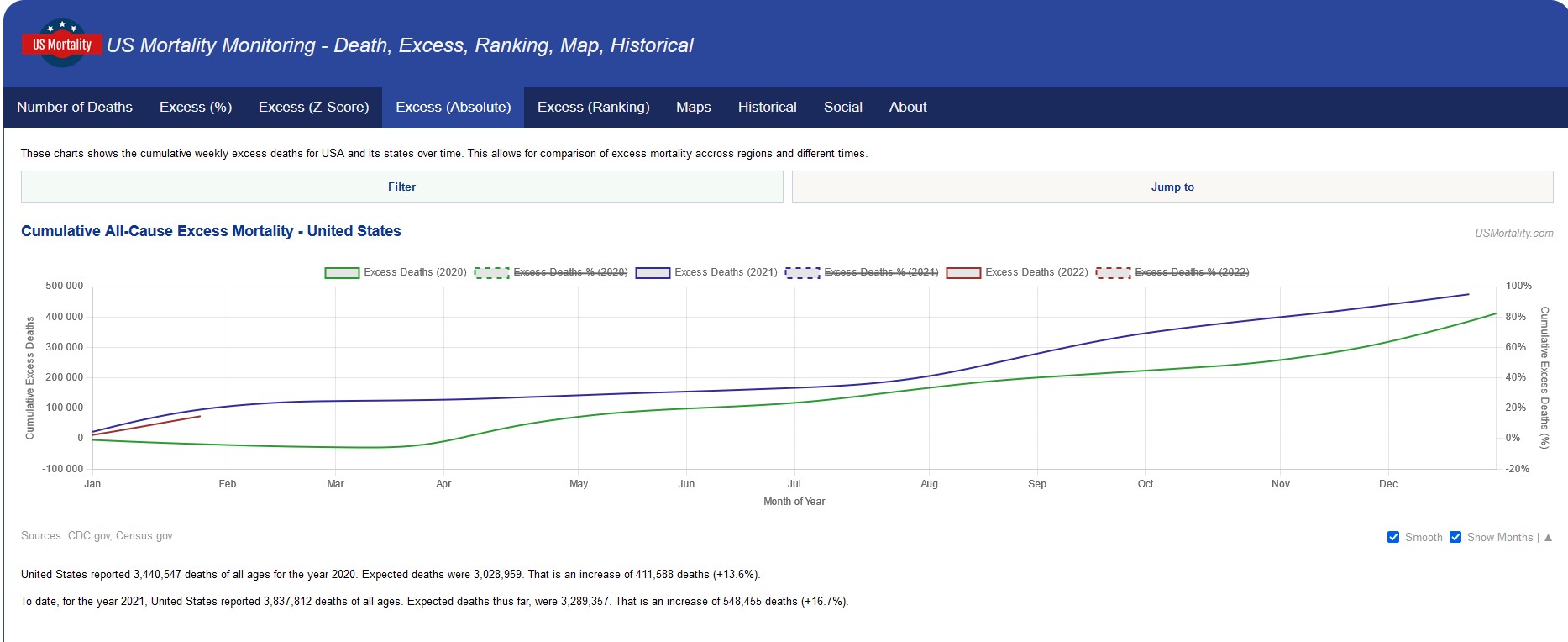Select the Excess (Absolute) tab
1568x642 pixels.
click(453, 107)
